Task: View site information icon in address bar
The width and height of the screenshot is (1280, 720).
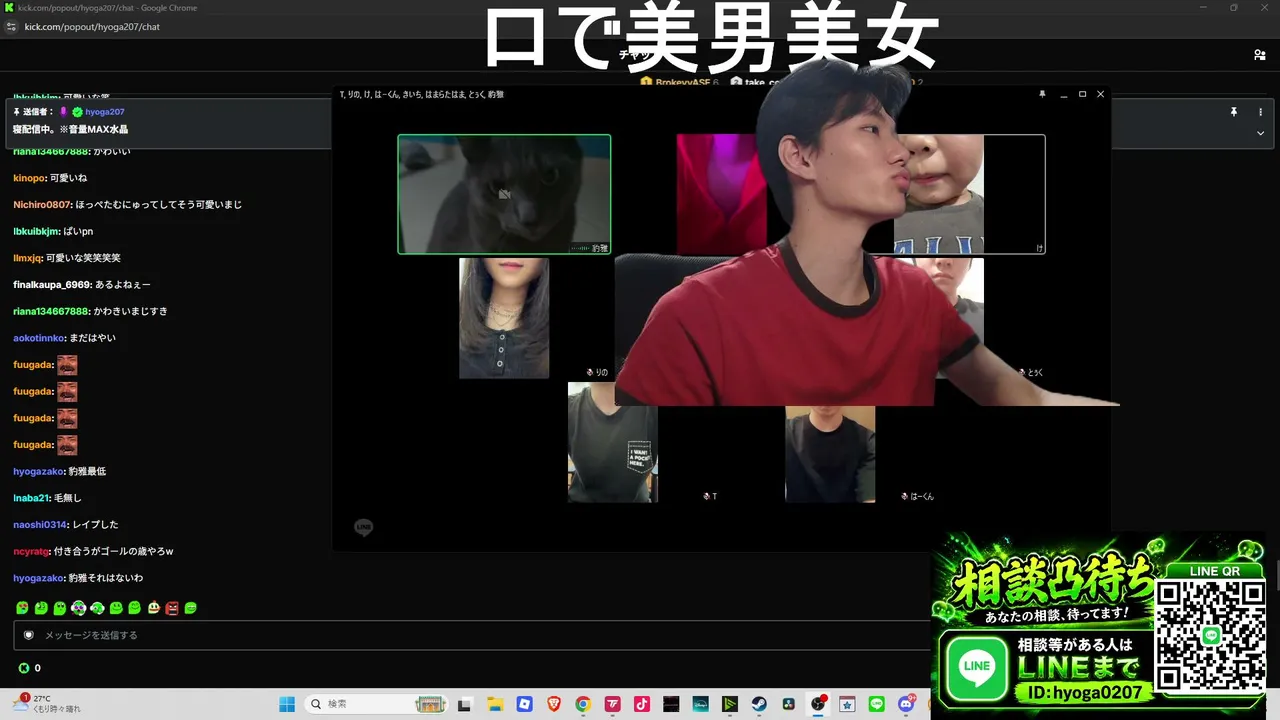Action: pos(11,27)
